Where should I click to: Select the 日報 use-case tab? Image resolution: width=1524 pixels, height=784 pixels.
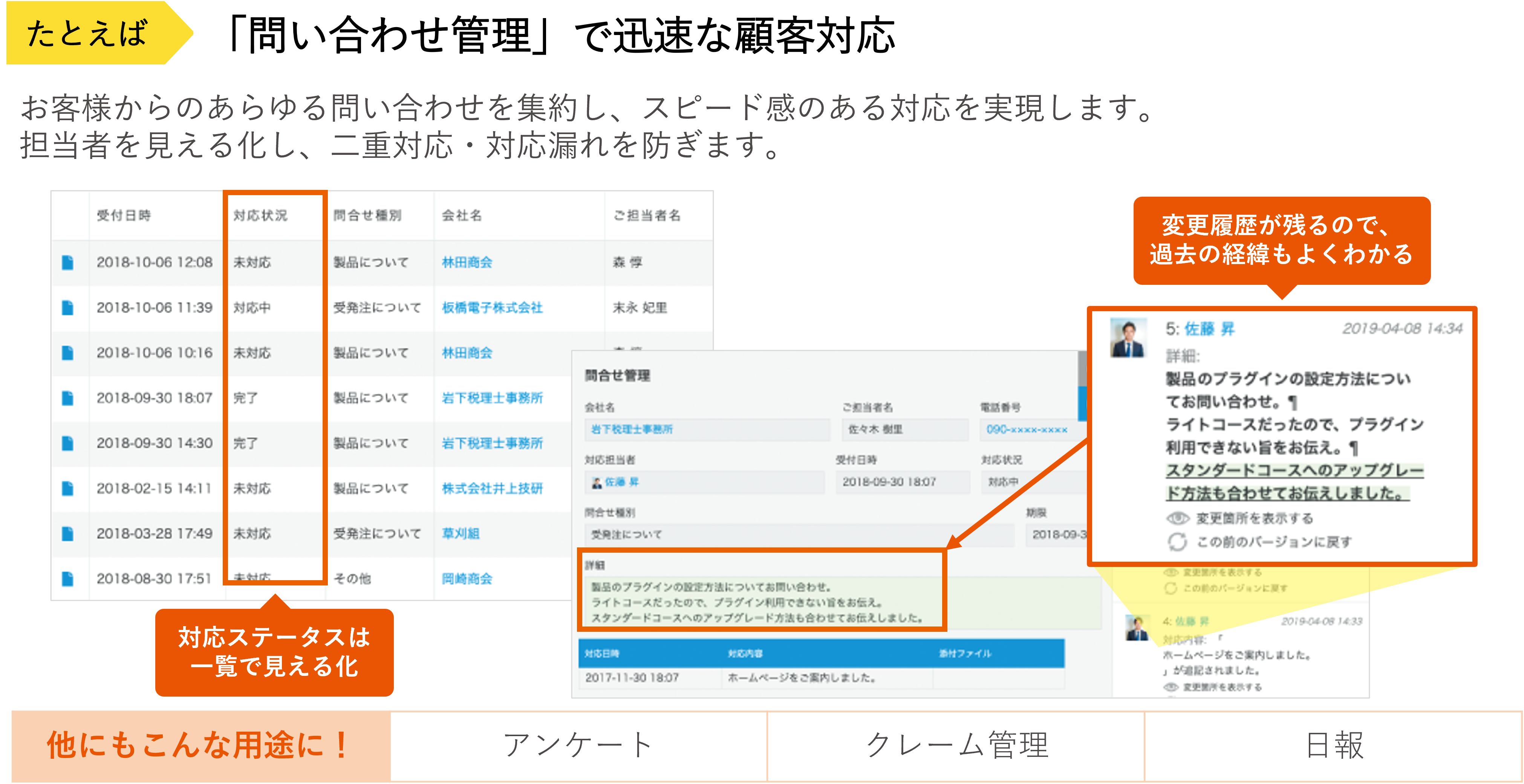click(x=1333, y=746)
